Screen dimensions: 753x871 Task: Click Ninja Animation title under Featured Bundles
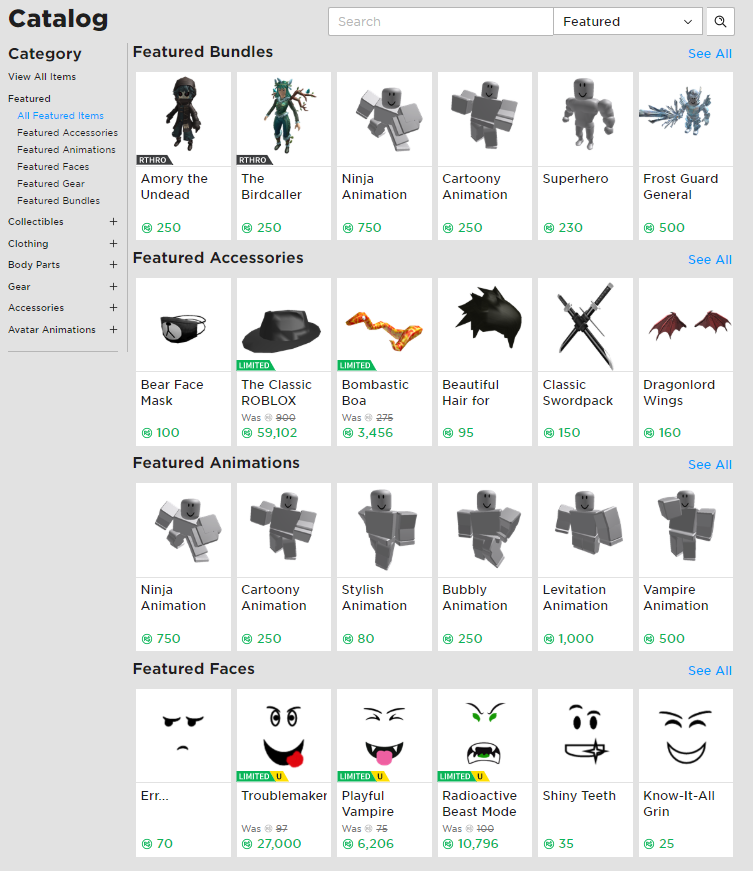374,187
